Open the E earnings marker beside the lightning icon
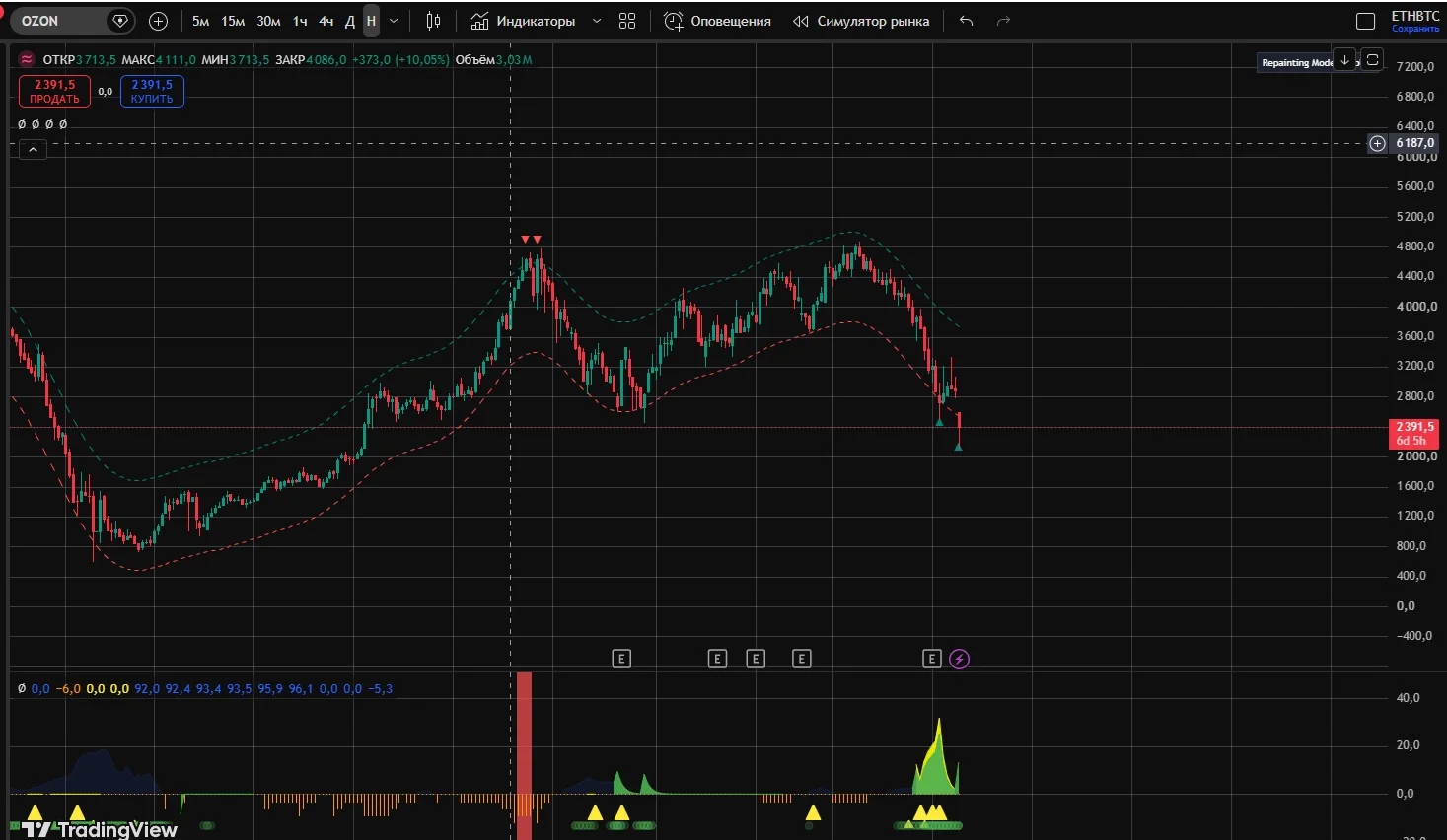 tap(932, 659)
